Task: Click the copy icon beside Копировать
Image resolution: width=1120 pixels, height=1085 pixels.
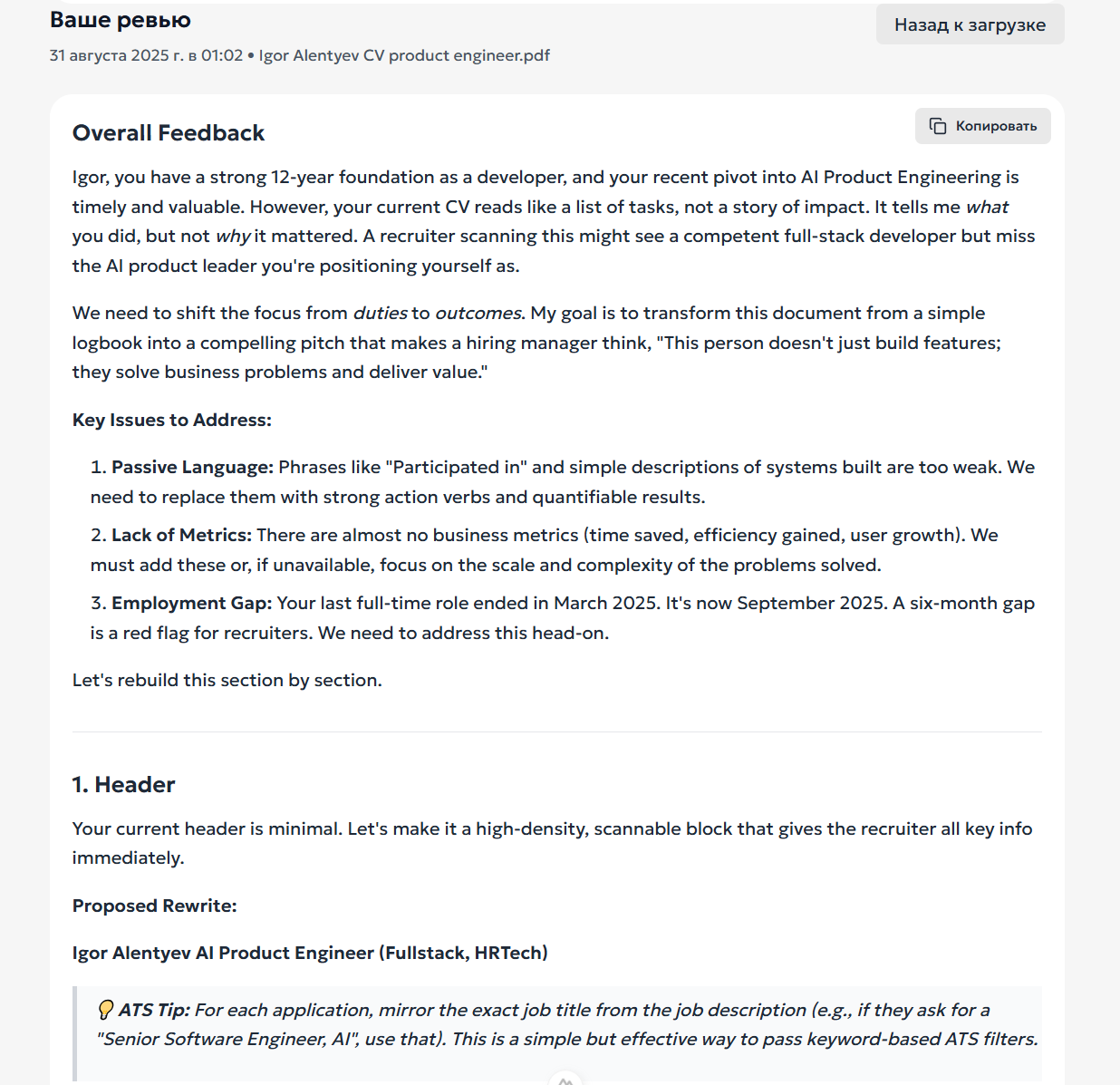Action: [x=938, y=126]
